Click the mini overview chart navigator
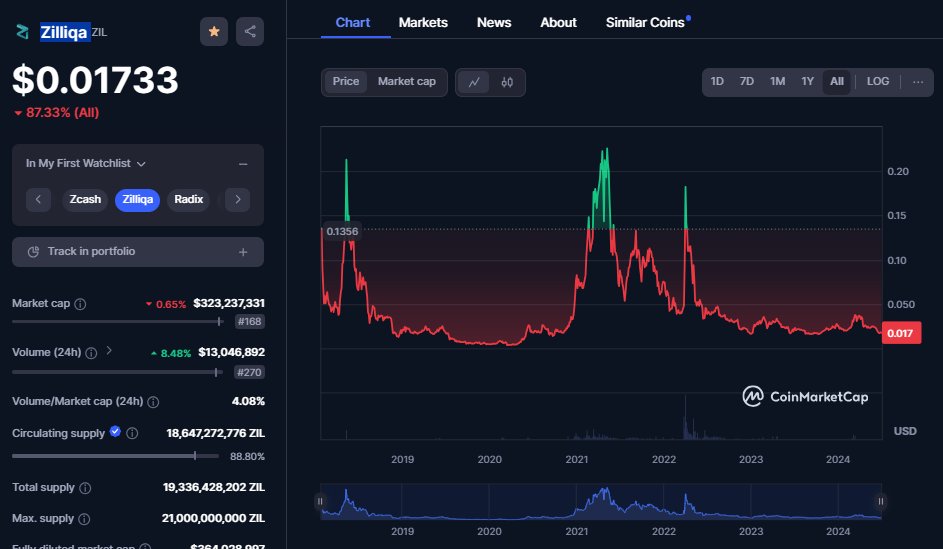The width and height of the screenshot is (943, 549). [601, 501]
